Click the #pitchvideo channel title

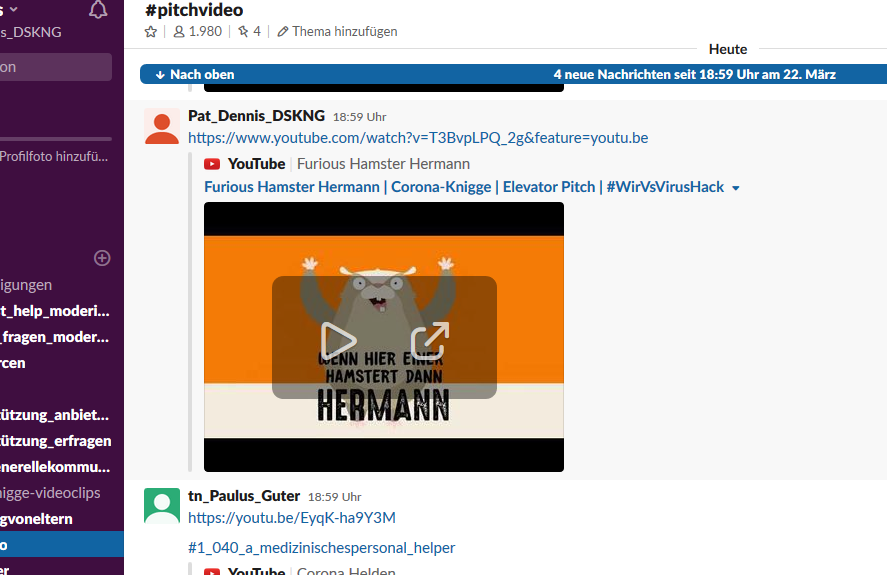pos(194,10)
